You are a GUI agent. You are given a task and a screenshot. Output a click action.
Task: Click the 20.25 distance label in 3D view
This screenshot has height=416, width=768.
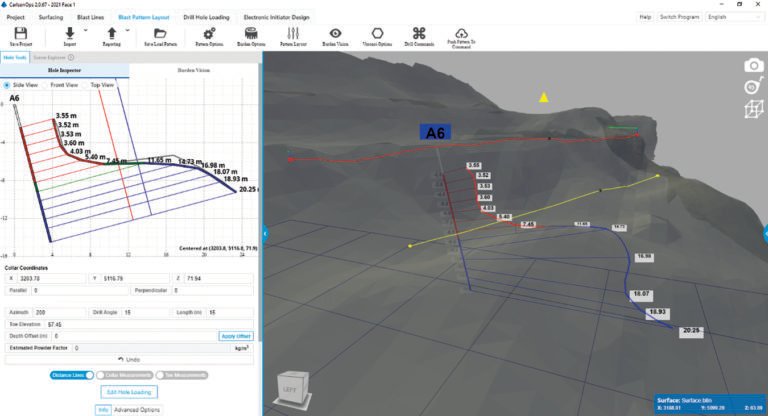pyautogui.click(x=691, y=332)
